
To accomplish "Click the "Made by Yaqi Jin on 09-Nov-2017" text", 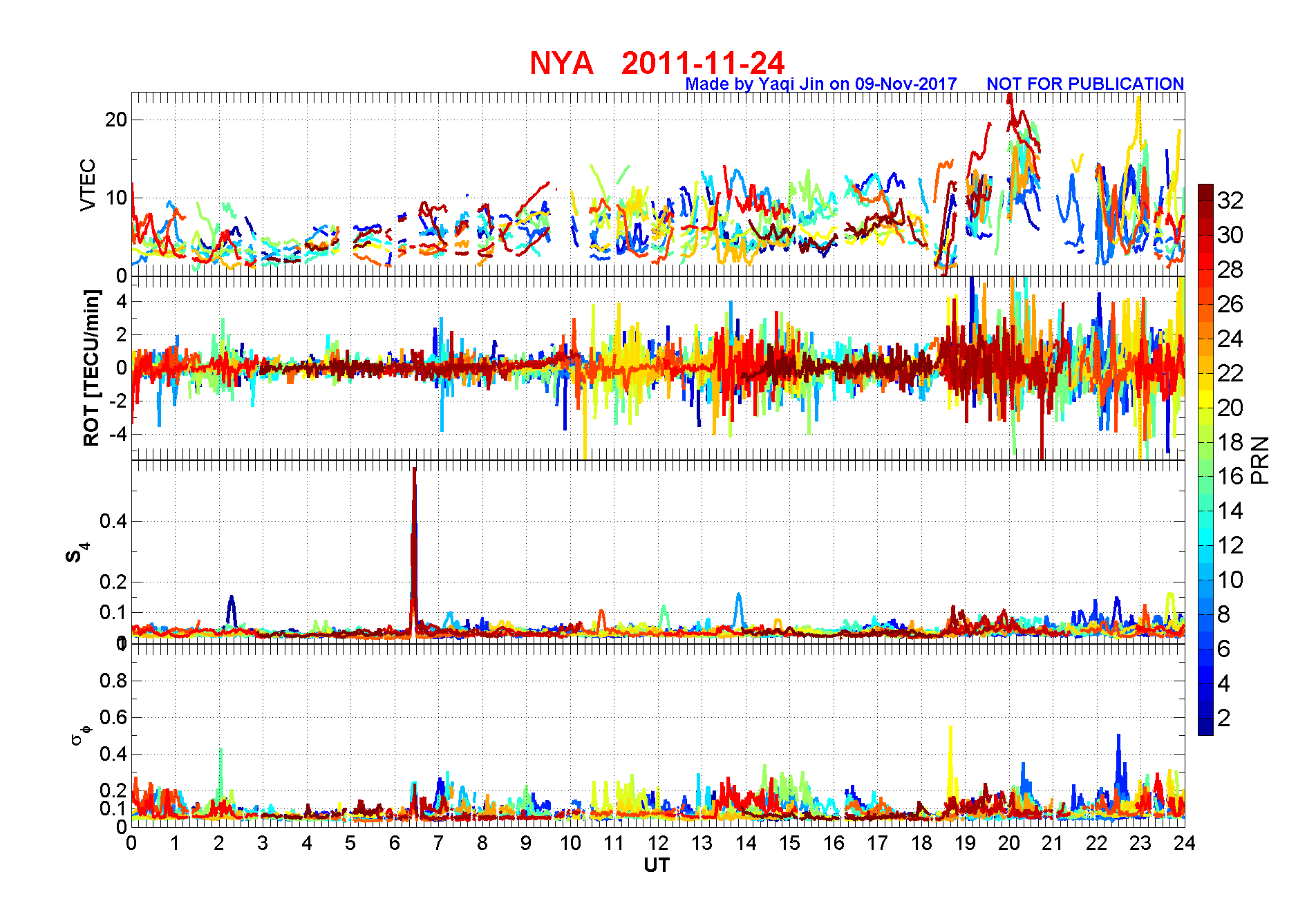I will 821,84.
